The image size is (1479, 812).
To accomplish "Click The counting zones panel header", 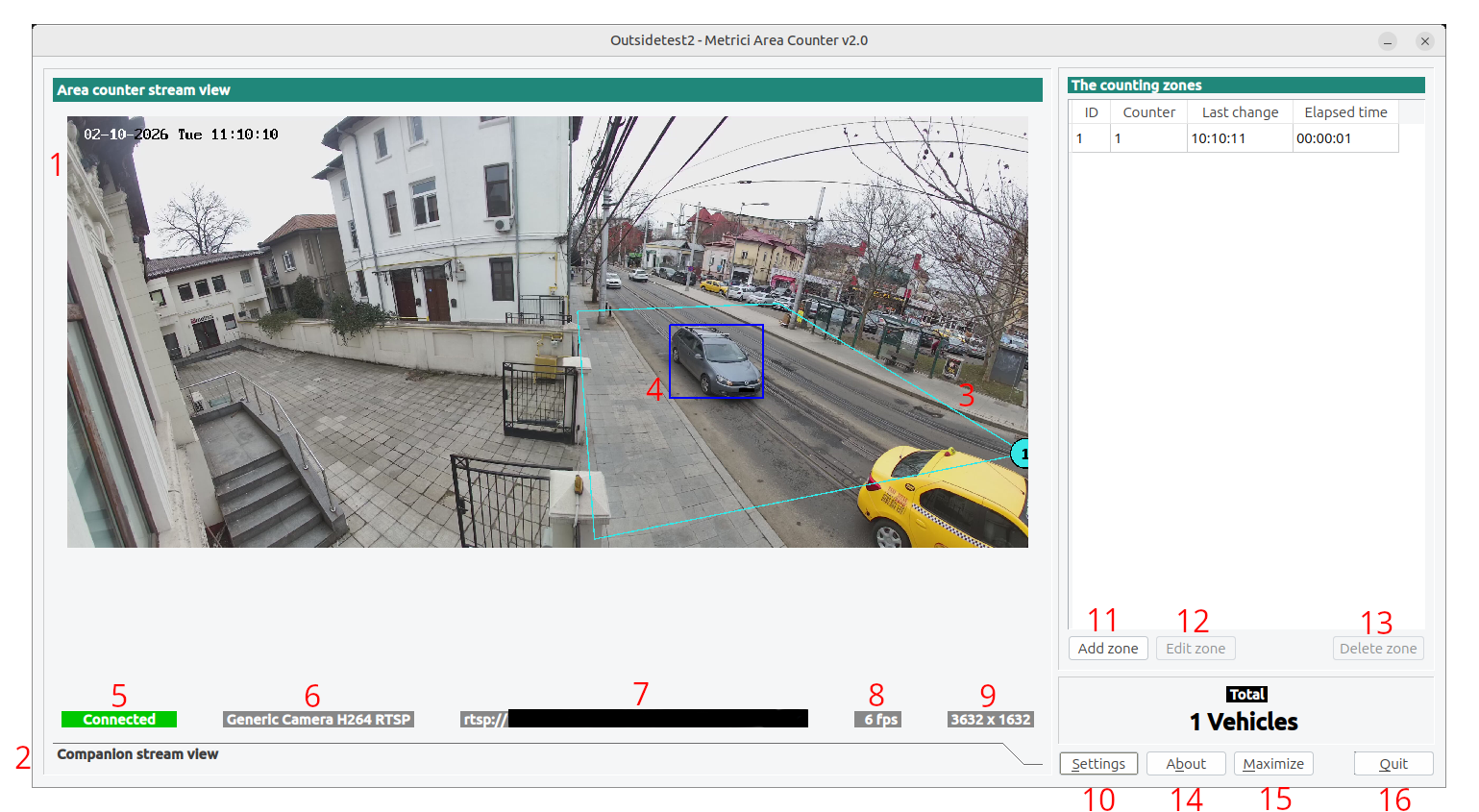I will point(1246,86).
